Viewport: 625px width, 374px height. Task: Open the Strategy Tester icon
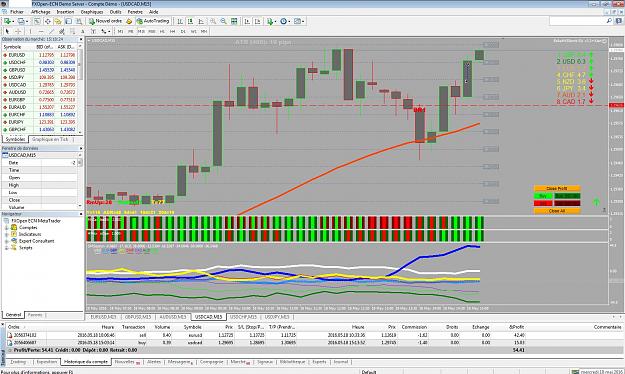(x=79, y=21)
